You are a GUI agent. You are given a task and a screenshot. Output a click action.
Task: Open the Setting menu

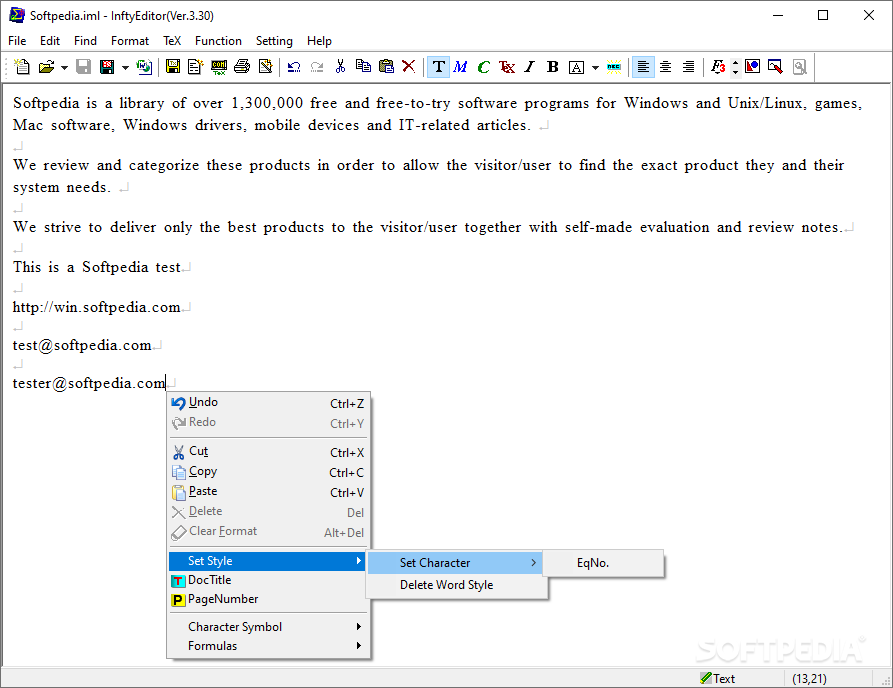(274, 41)
